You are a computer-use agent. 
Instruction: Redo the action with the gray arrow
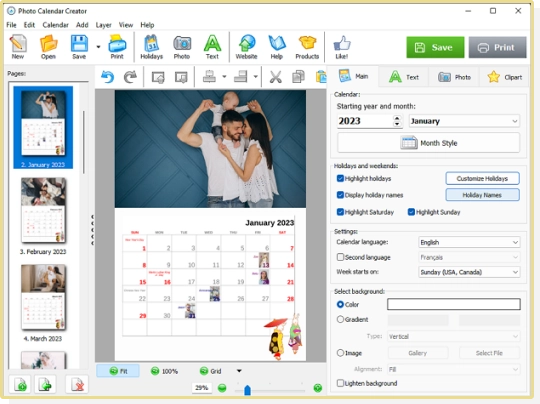coord(130,76)
